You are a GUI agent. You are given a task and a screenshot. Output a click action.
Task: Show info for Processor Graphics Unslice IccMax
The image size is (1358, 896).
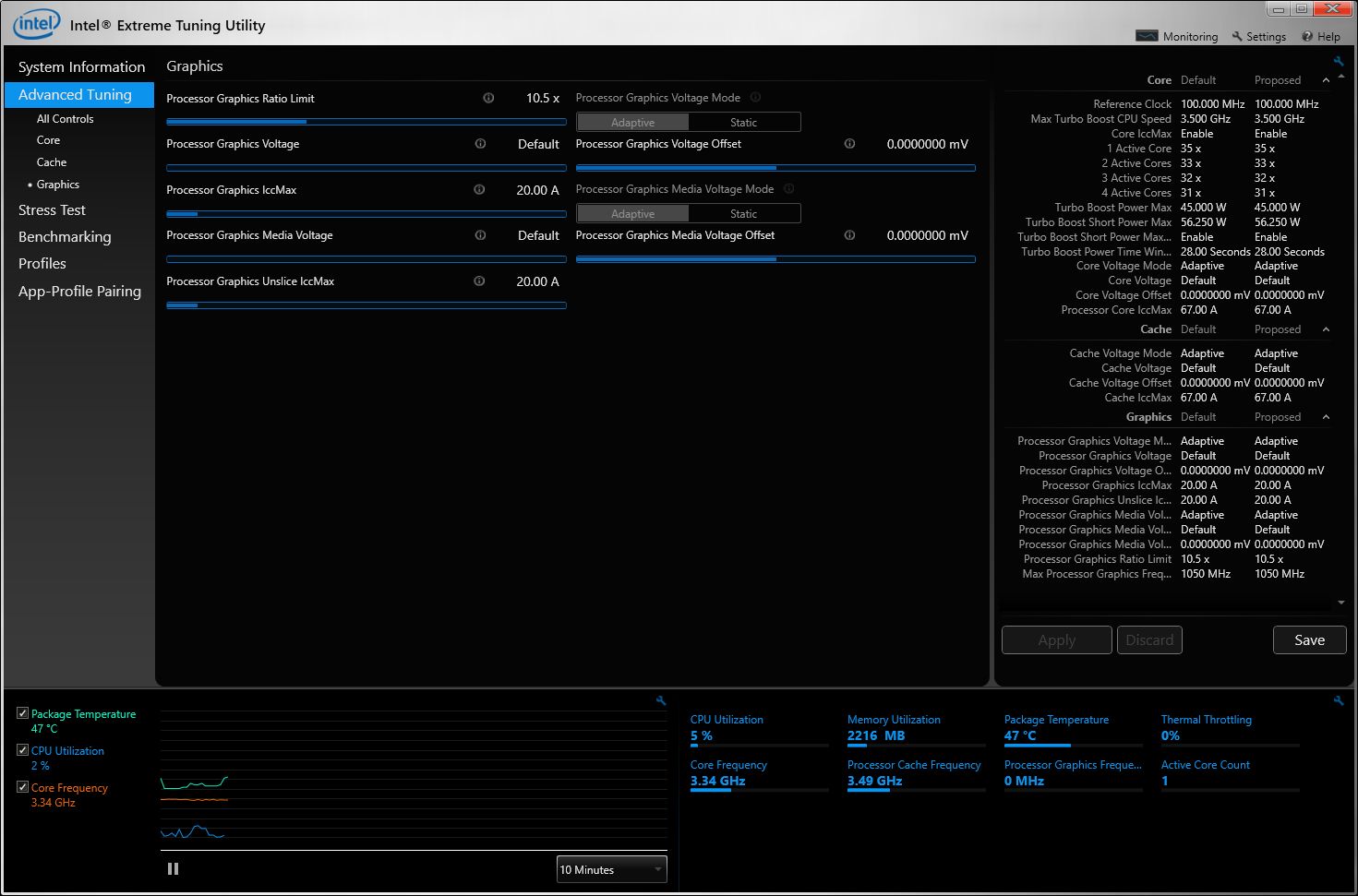(479, 281)
